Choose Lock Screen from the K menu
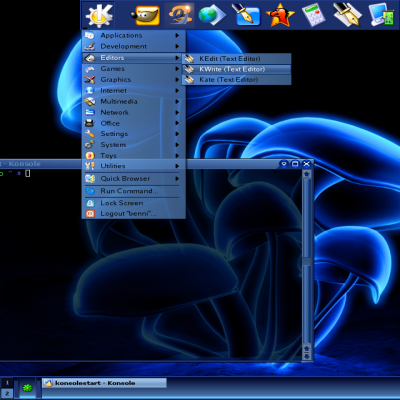400x400 pixels. click(133, 203)
